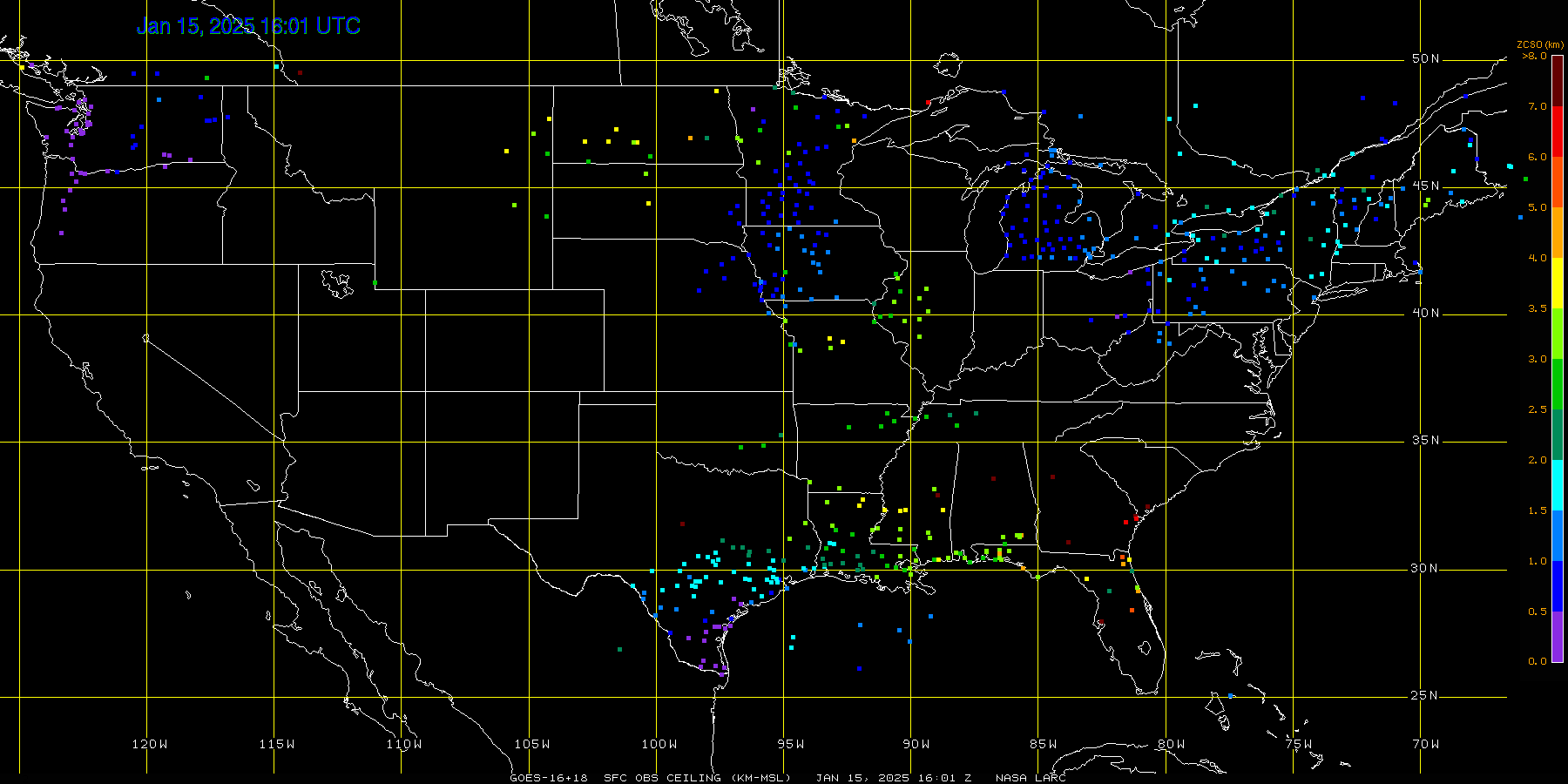Viewport: 1568px width, 784px height.
Task: Click the 115W longitude label
Action: [277, 744]
